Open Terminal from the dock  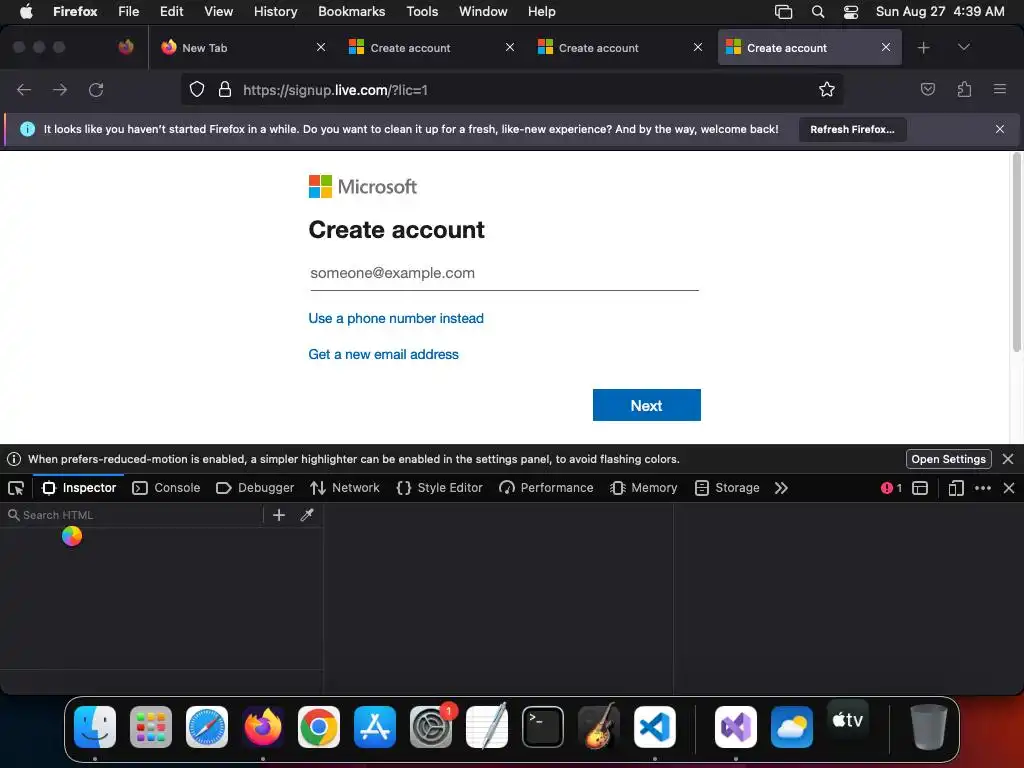(543, 726)
